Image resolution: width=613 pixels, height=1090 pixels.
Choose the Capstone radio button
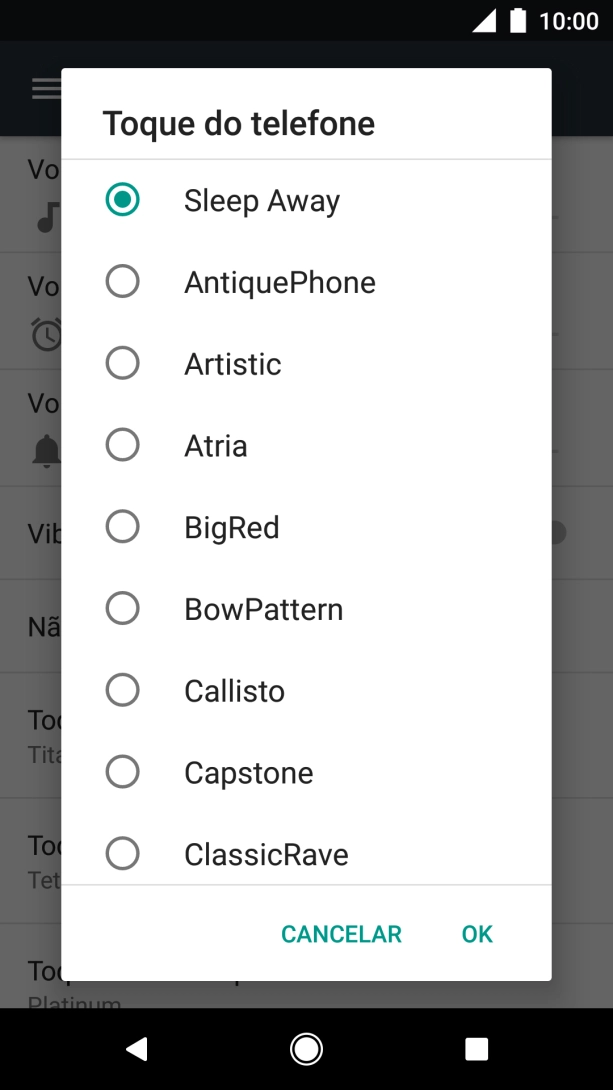click(122, 773)
